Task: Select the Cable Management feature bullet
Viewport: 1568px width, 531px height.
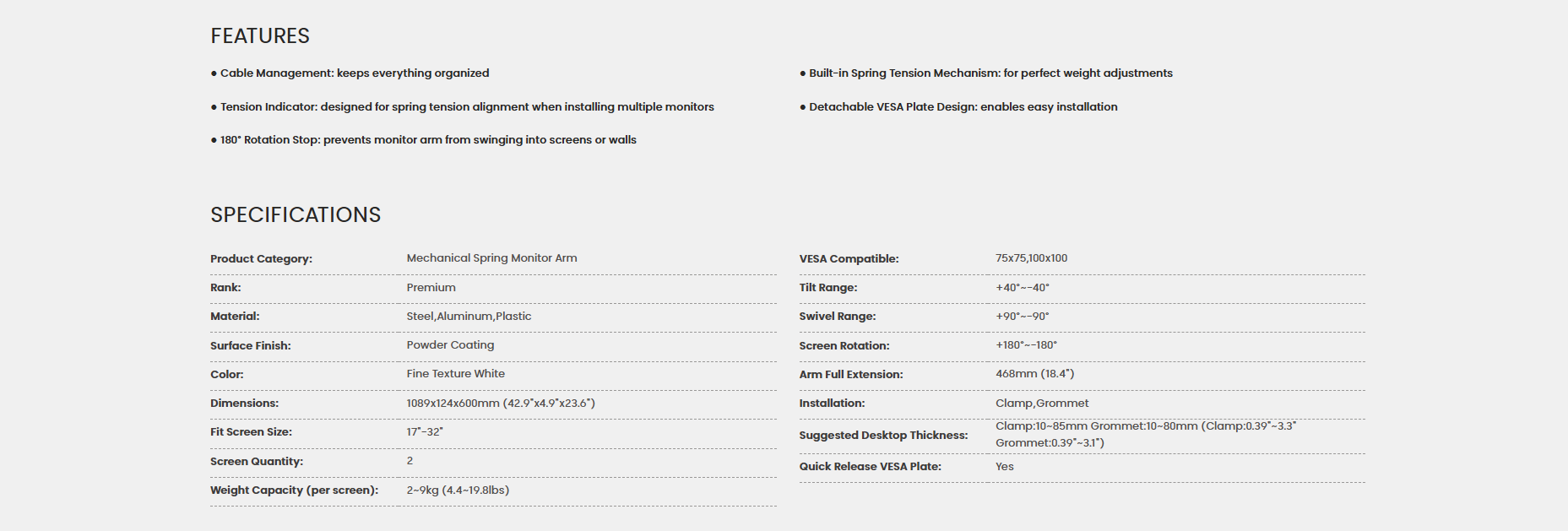Action: pyautogui.click(x=350, y=73)
